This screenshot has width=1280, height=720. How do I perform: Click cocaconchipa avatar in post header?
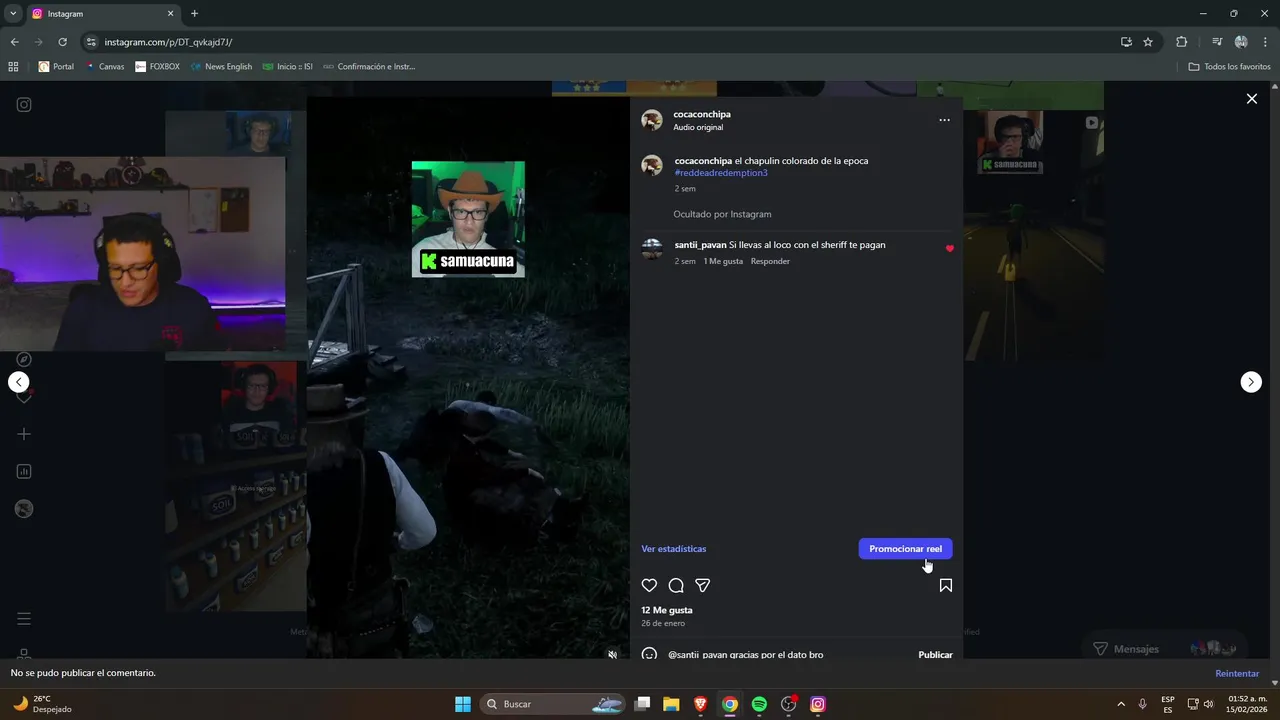click(652, 120)
